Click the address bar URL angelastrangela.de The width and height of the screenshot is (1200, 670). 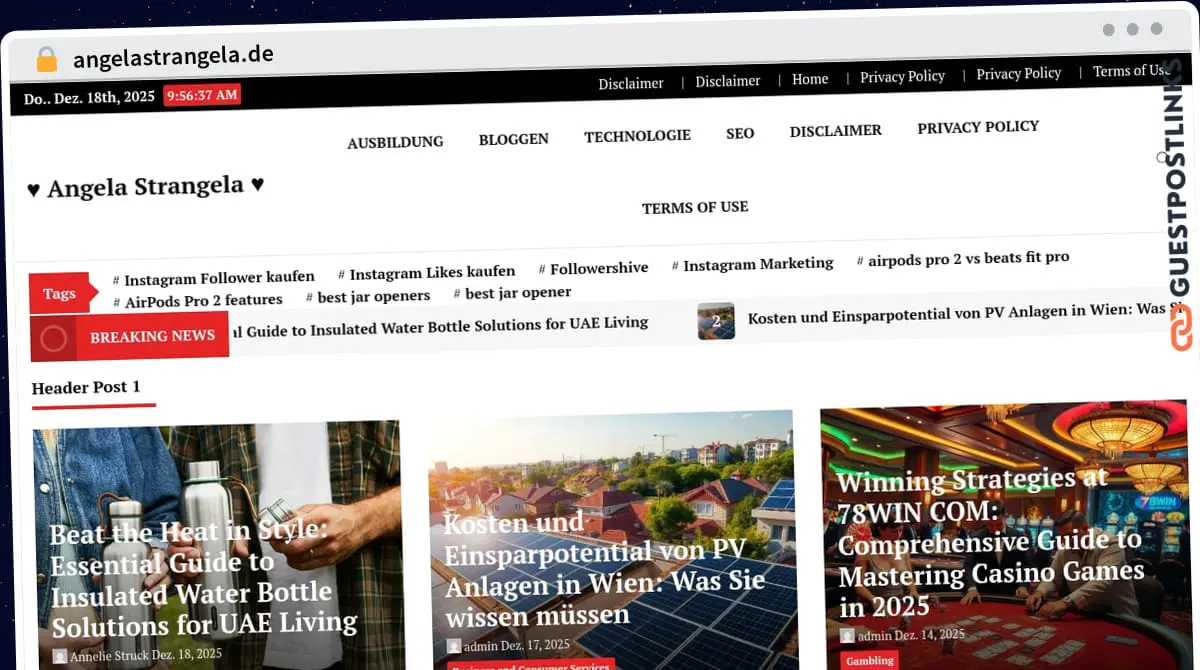(x=173, y=57)
